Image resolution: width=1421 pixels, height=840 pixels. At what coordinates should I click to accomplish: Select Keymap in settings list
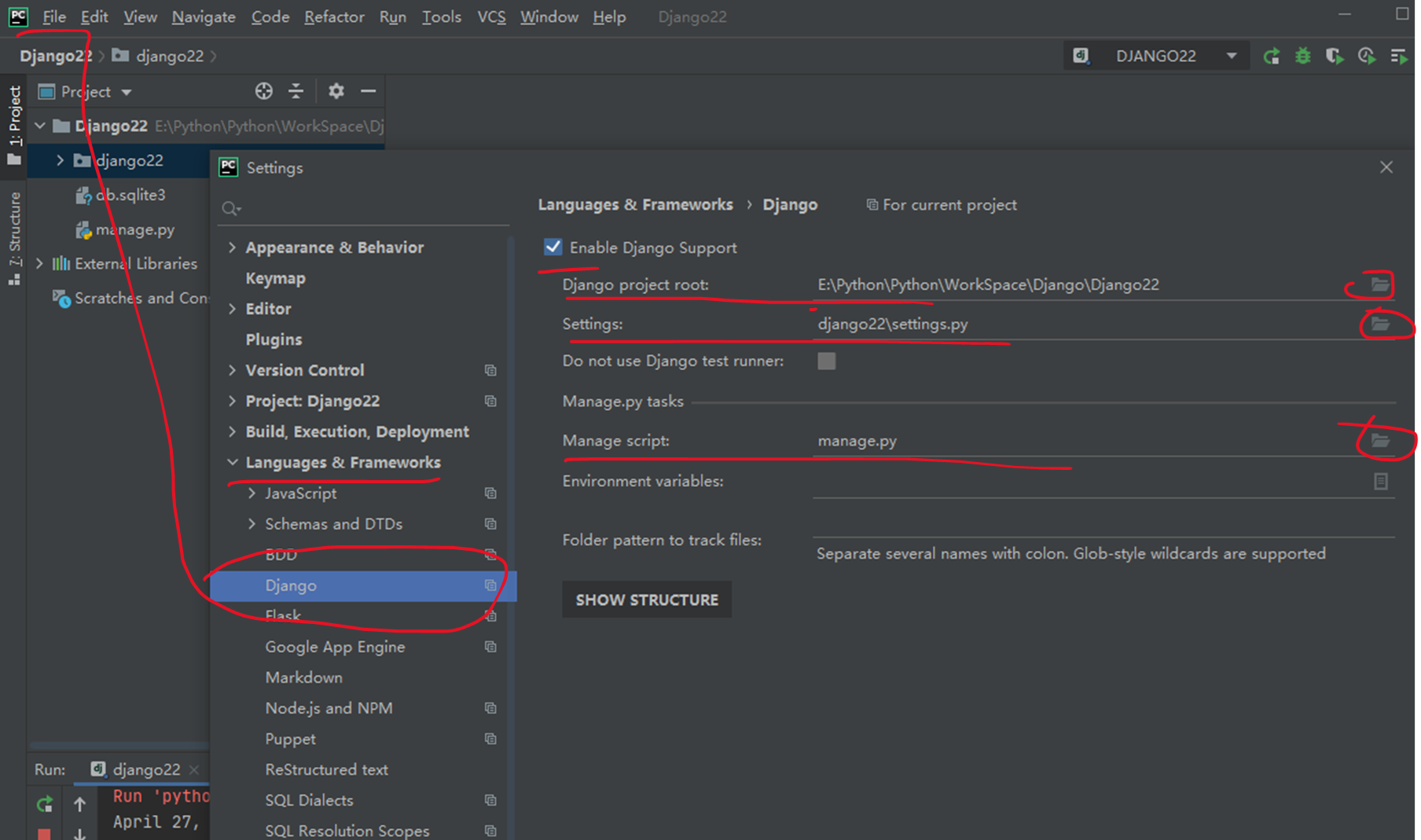pos(275,278)
